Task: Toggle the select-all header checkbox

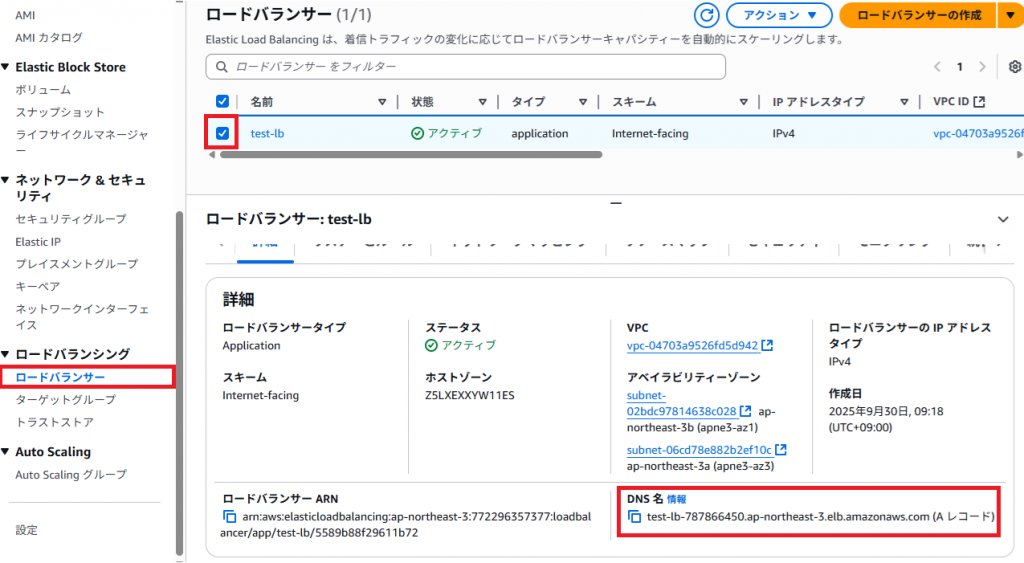Action: point(222,102)
